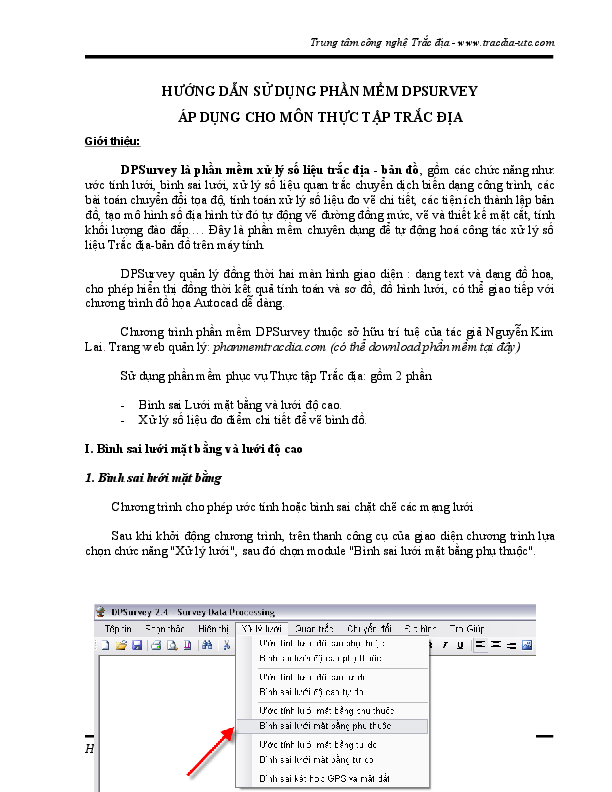
Task: Click title 'HƯỚNG DẪN SỬ DỤNG PHẦN MỀM DPSURVEY'
Action: click(319, 91)
